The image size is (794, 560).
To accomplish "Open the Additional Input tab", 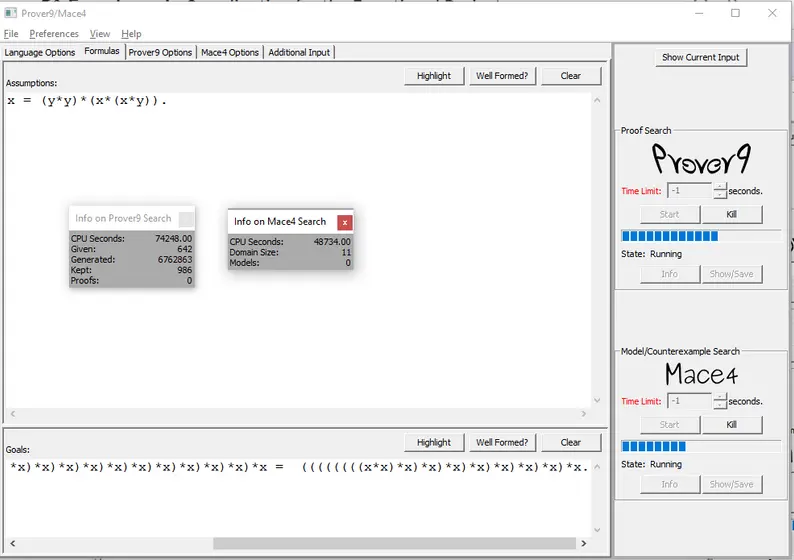I will point(299,52).
